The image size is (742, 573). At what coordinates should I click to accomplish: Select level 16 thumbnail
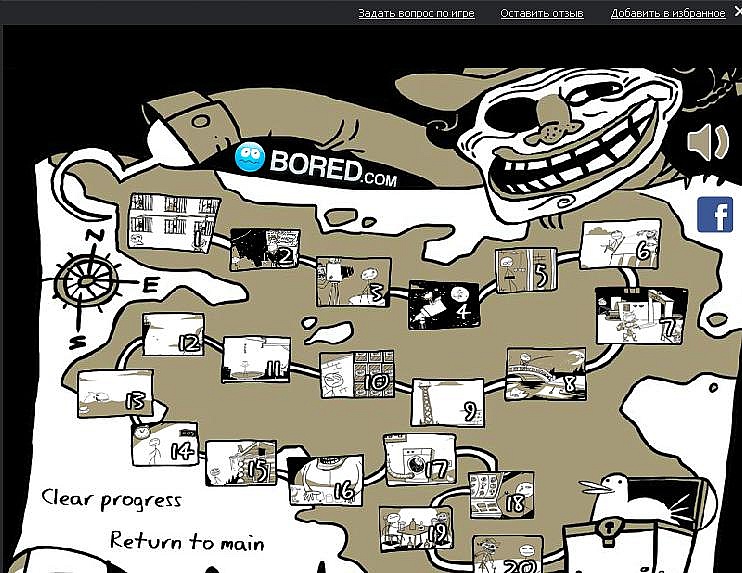(x=326, y=480)
